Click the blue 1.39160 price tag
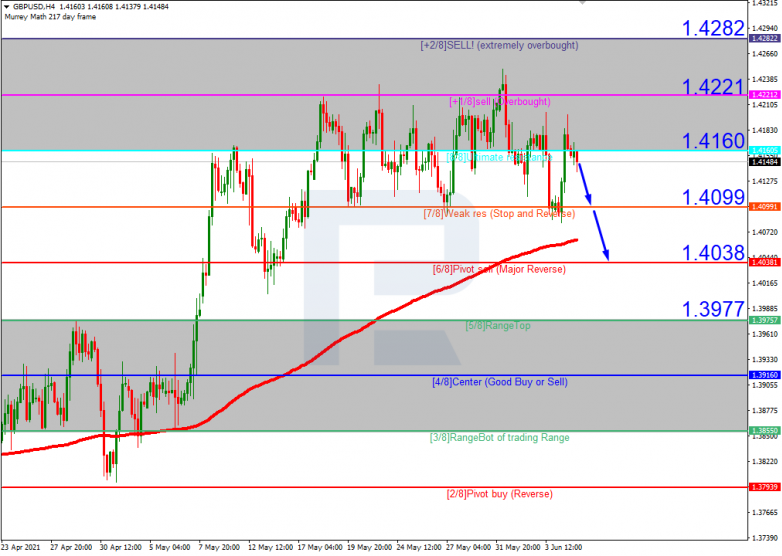Screen dimensions: 782x556 [x=764, y=375]
